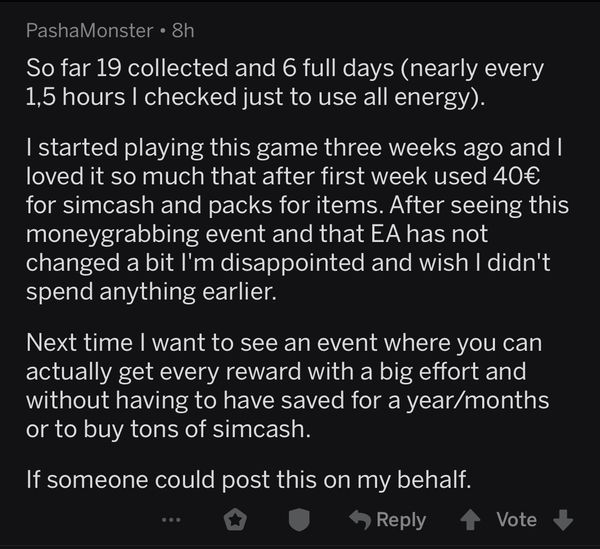Downvote the comment with the down arrow
The width and height of the screenshot is (600, 549).
tap(563, 520)
